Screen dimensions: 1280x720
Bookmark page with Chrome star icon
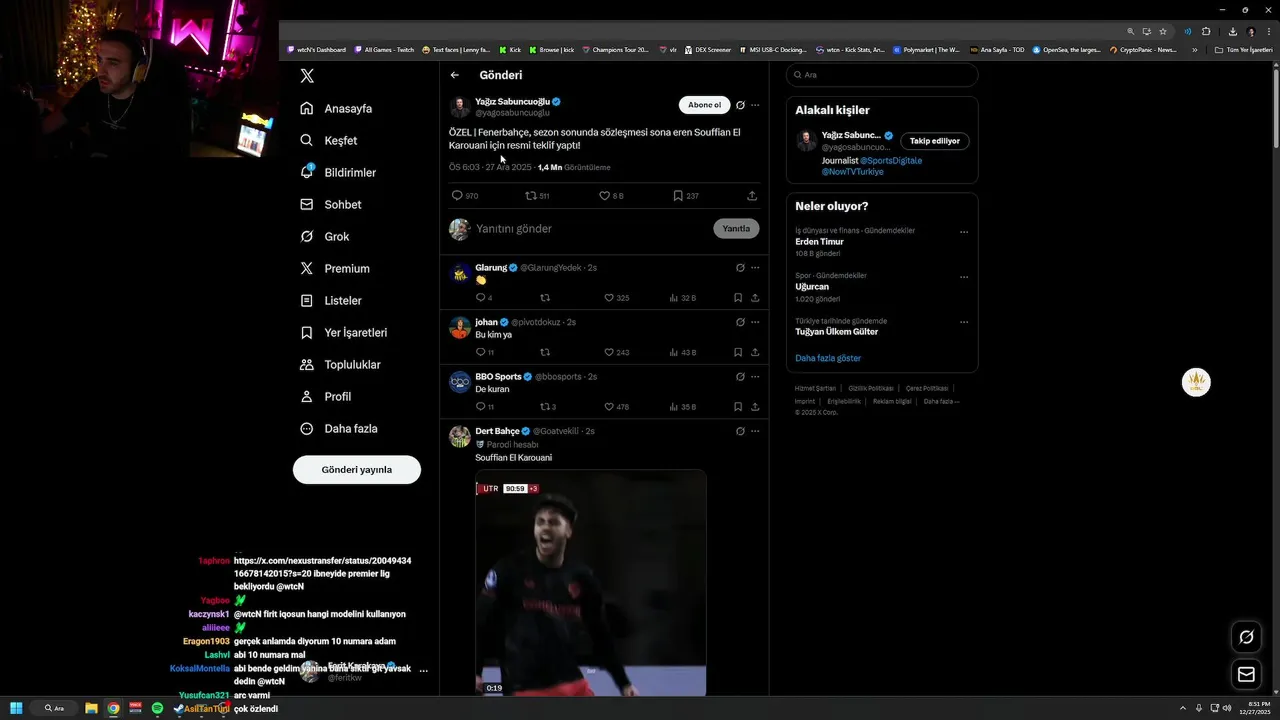[1163, 31]
